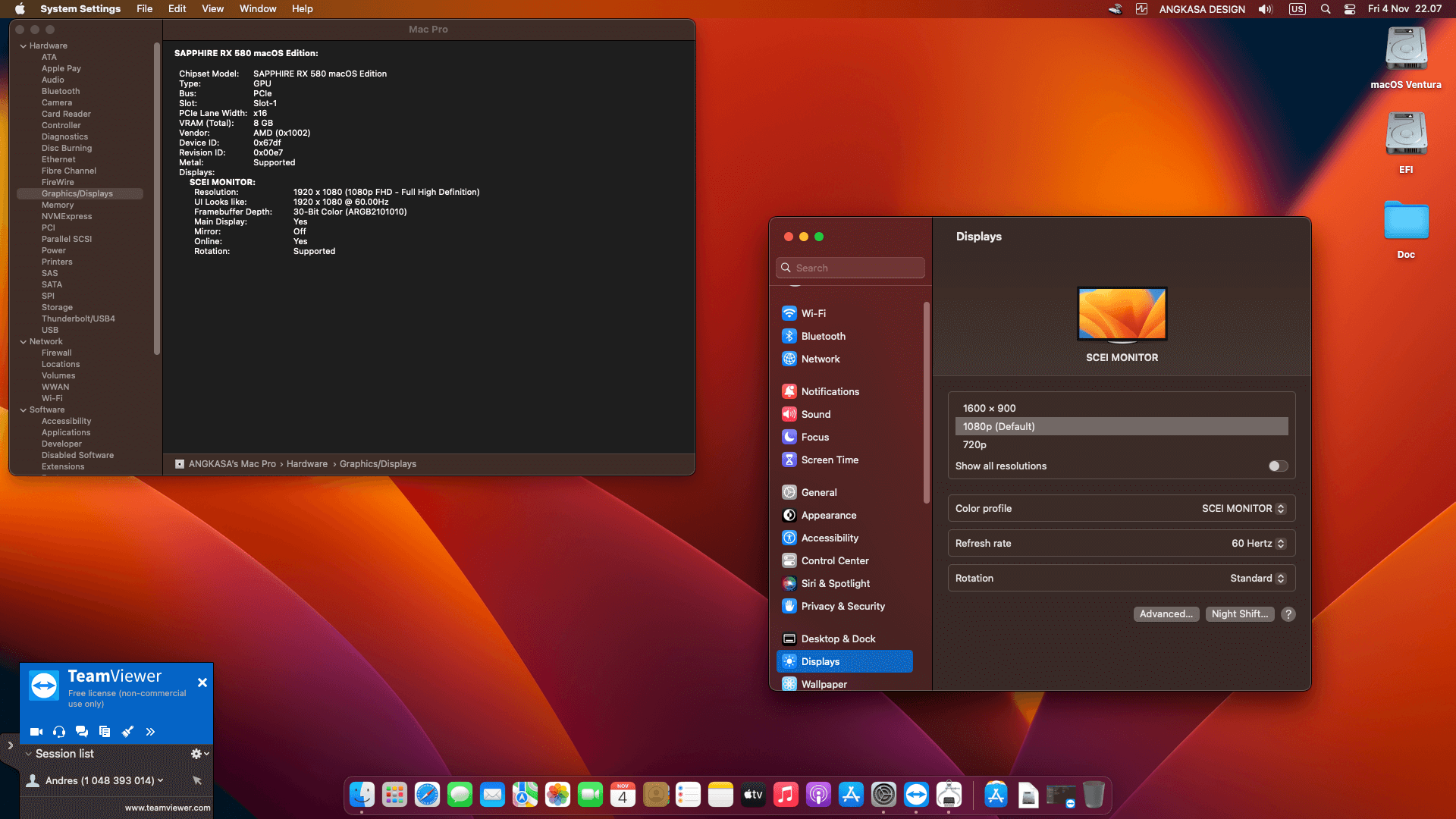Collapse TeamViewer Session list
The image size is (1456, 819).
click(x=28, y=754)
